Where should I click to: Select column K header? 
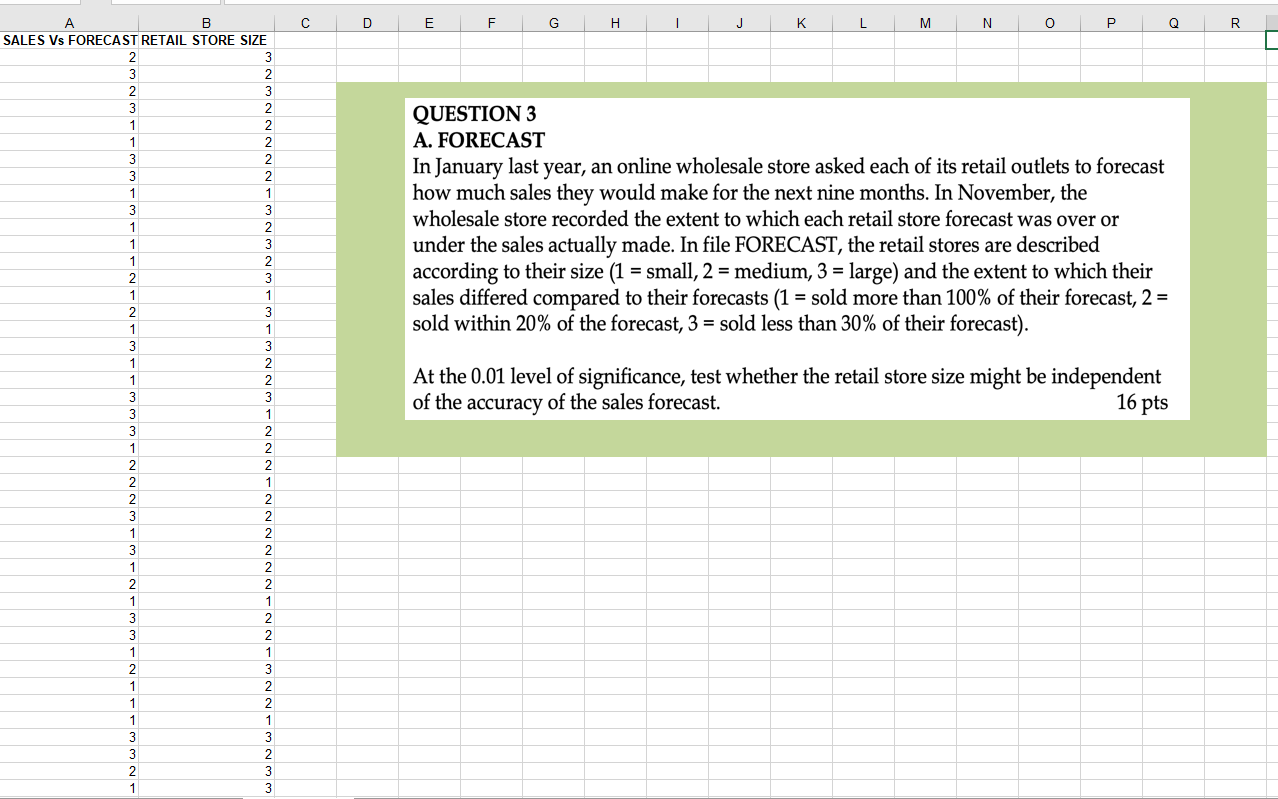pyautogui.click(x=801, y=22)
